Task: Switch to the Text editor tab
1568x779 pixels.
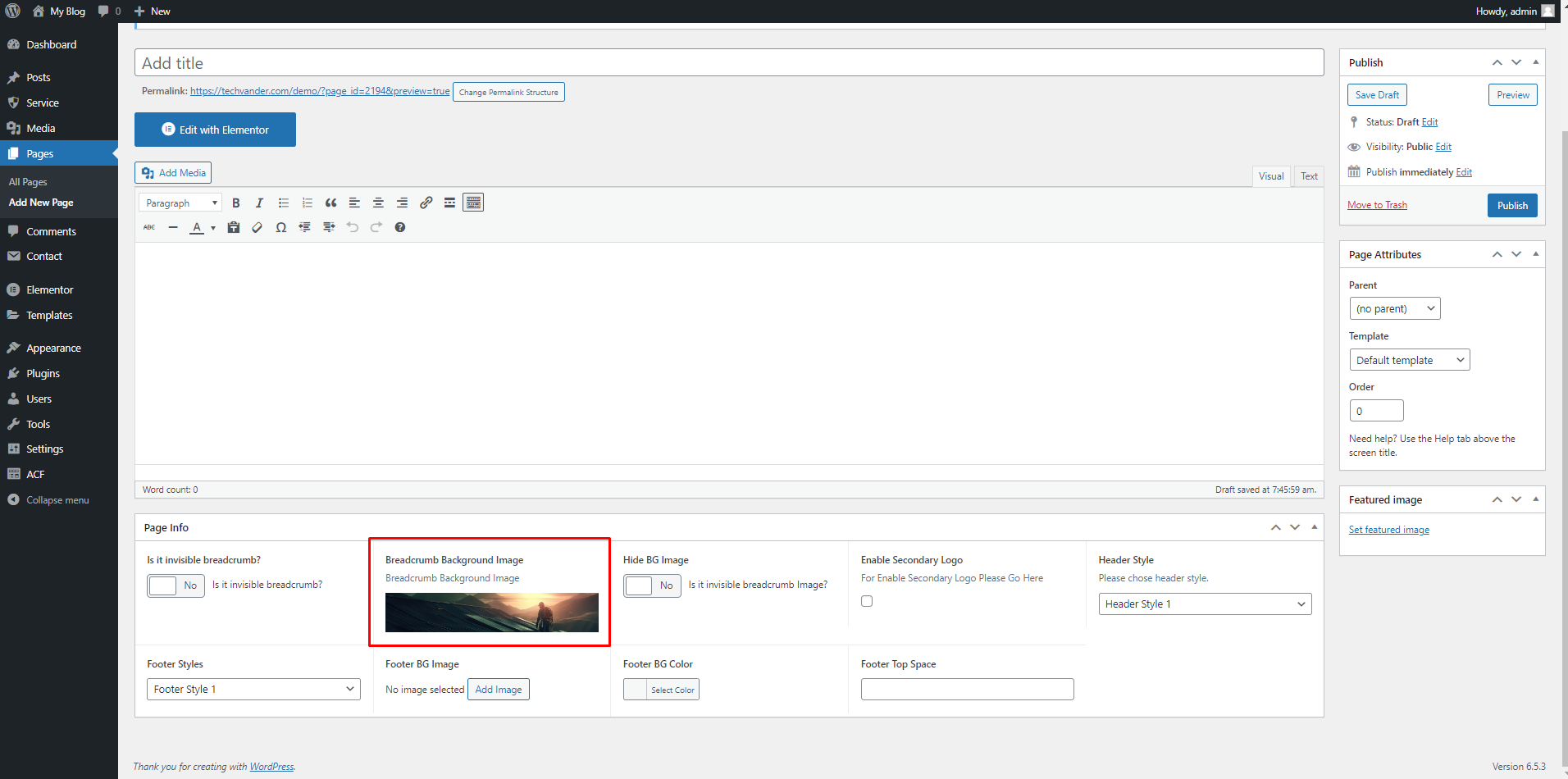Action: [1309, 176]
